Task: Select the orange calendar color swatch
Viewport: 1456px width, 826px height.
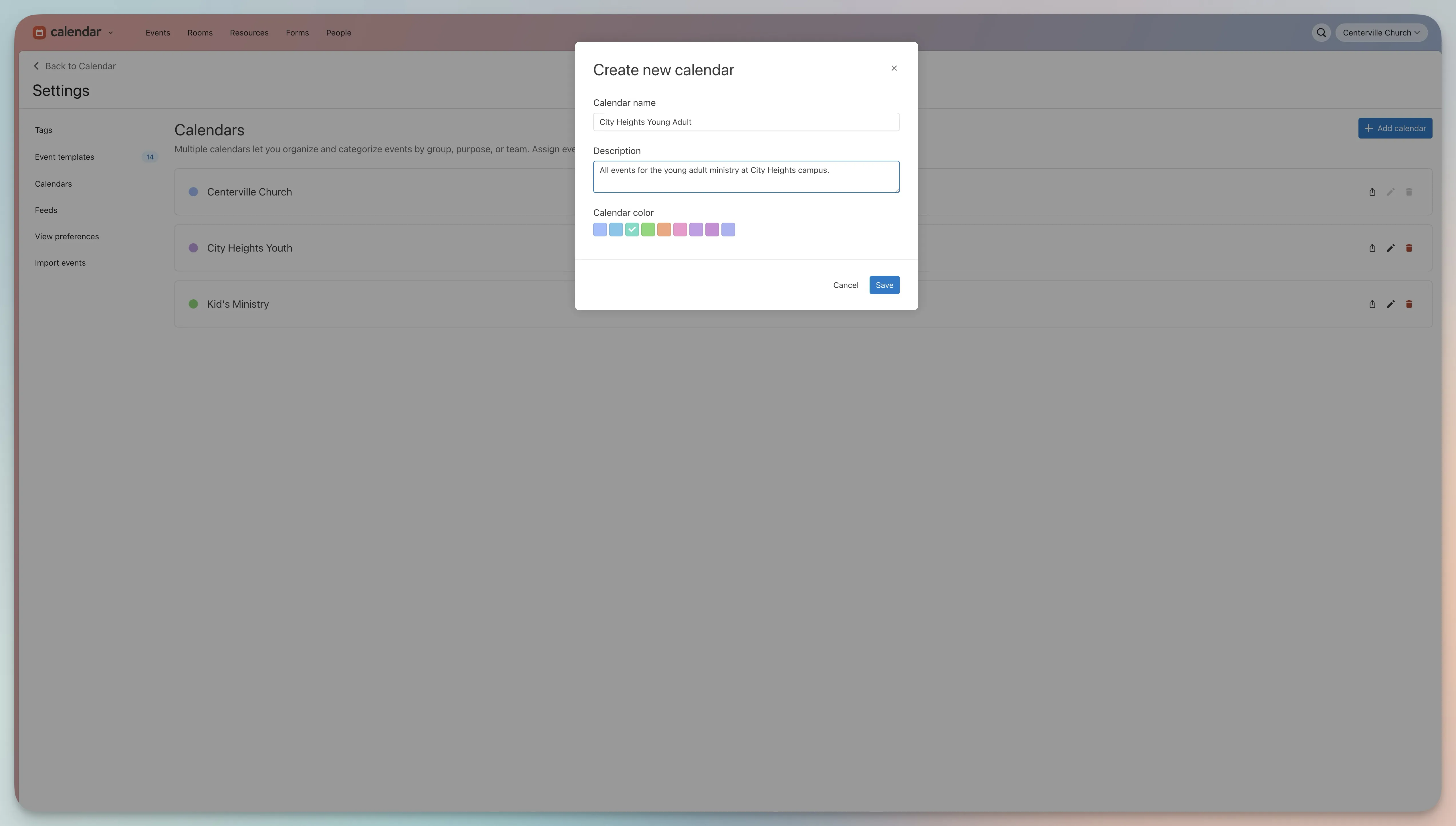Action: [664, 229]
